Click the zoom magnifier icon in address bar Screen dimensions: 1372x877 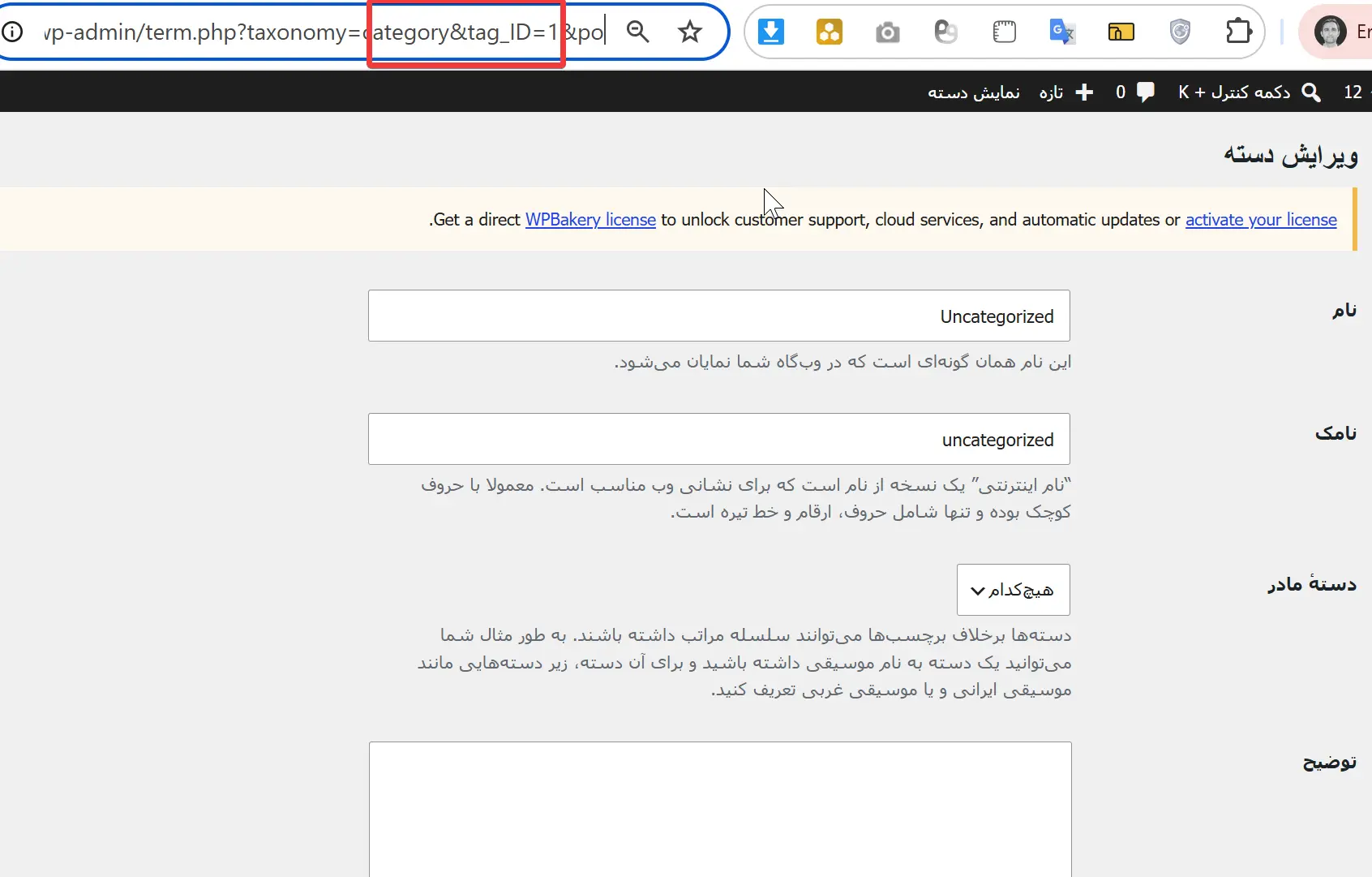pyautogui.click(x=638, y=32)
